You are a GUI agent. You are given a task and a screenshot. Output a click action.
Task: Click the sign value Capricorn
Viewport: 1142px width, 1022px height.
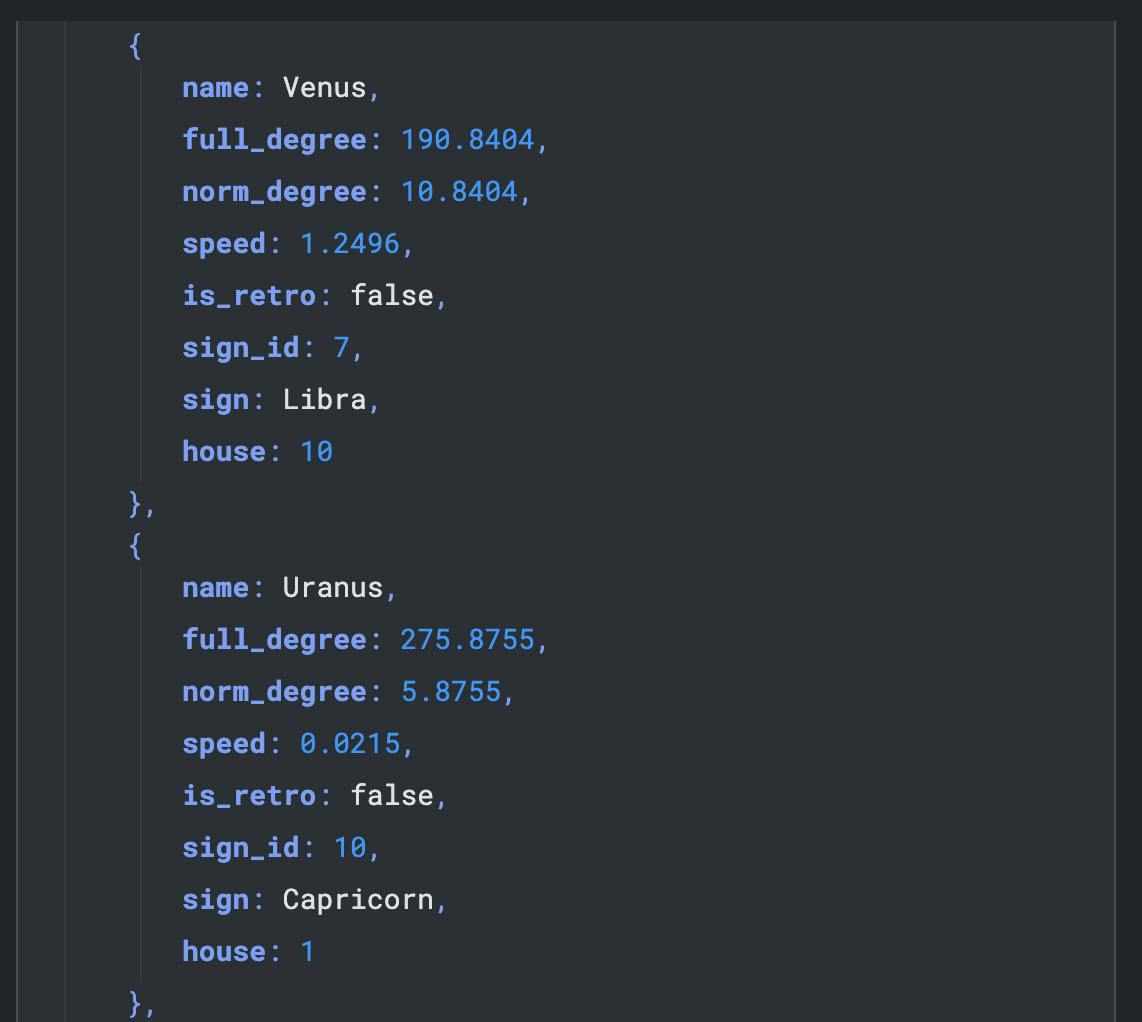(357, 900)
